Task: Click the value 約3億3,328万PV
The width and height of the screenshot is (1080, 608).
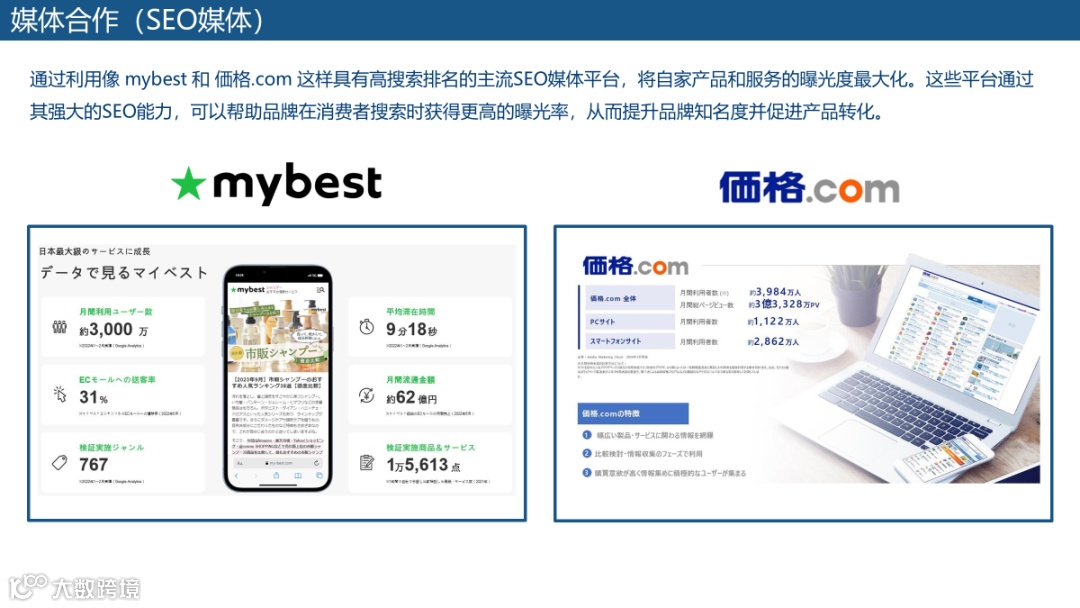Action: point(784,304)
